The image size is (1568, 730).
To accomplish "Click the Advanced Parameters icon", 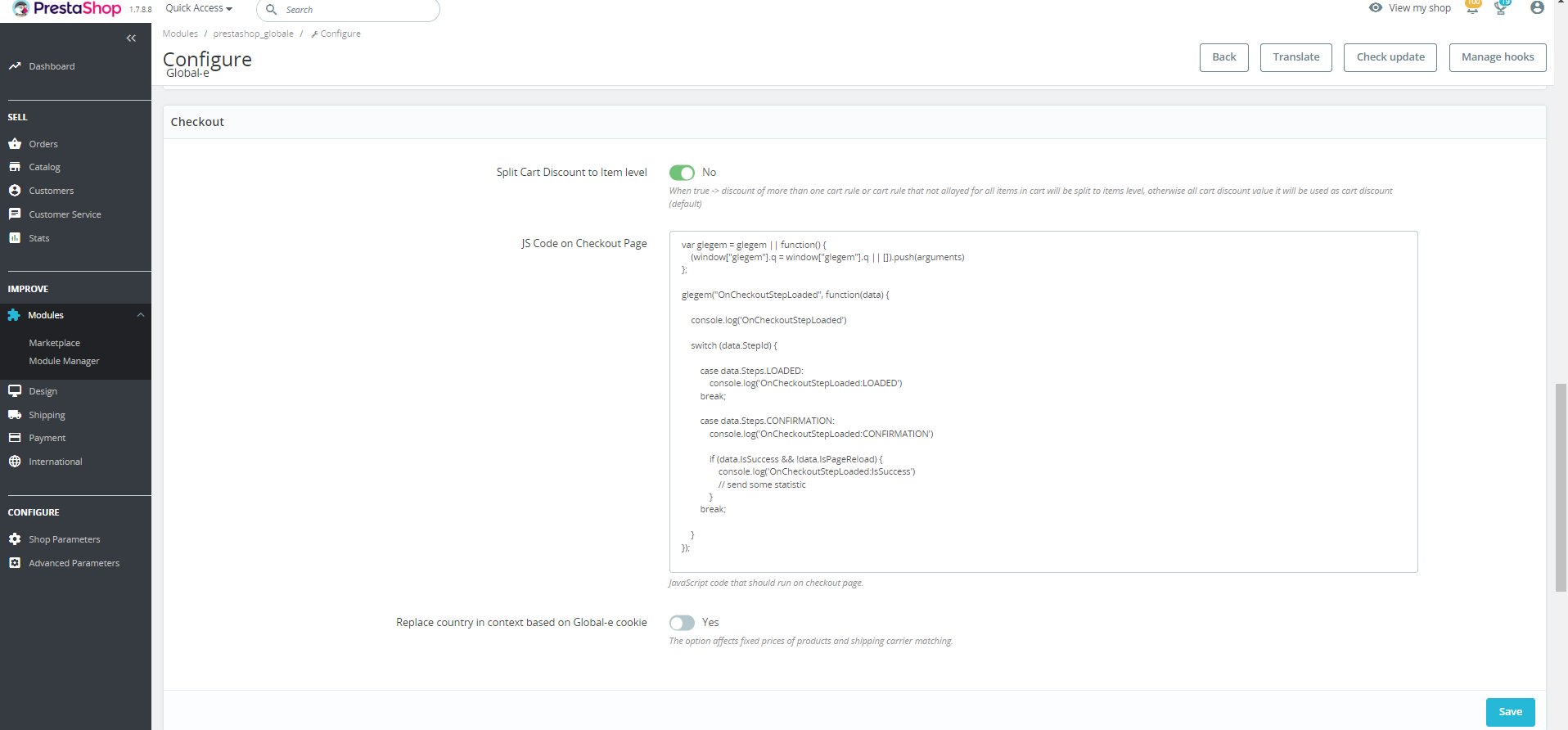I will (15, 563).
